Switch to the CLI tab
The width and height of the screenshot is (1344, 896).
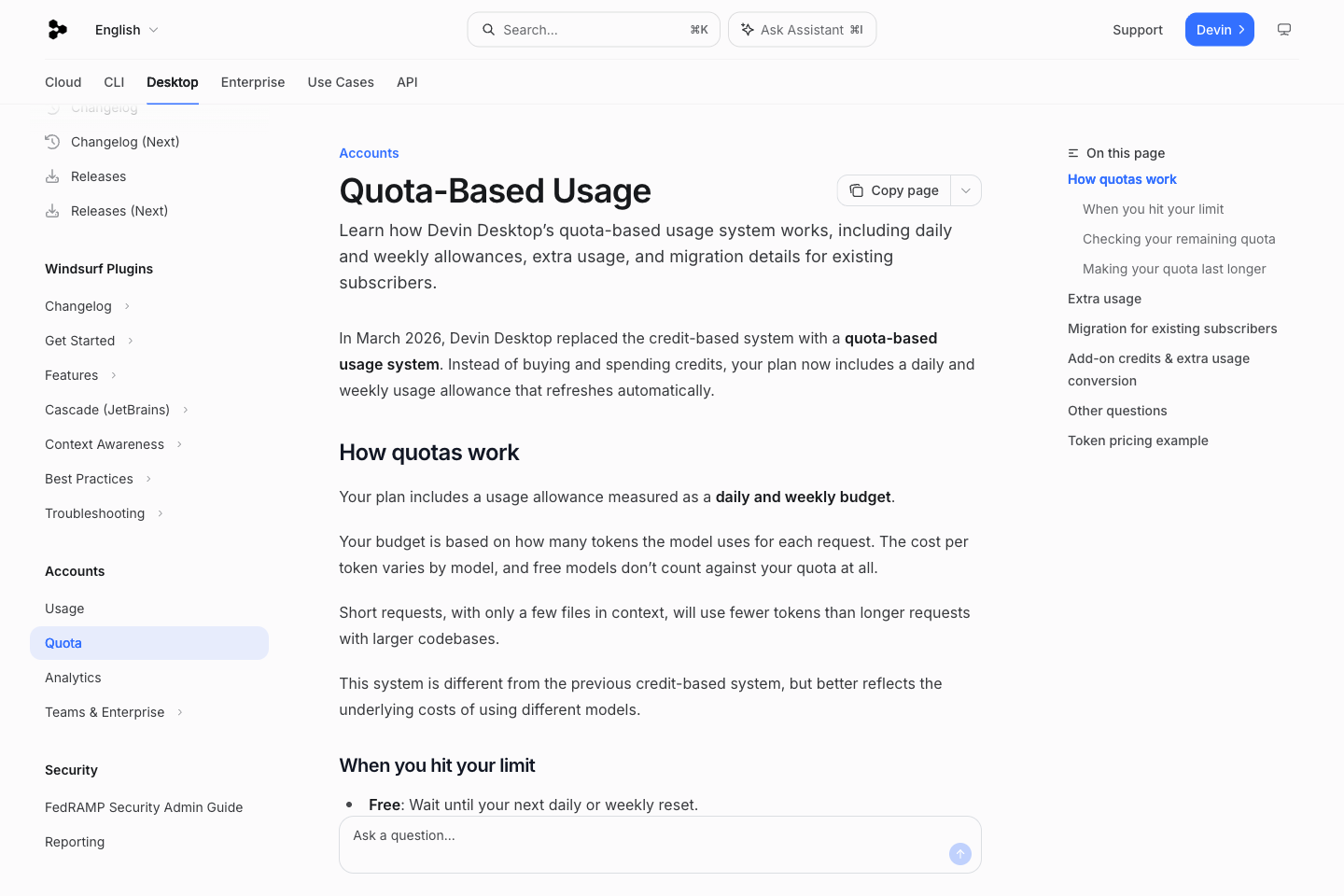point(114,82)
